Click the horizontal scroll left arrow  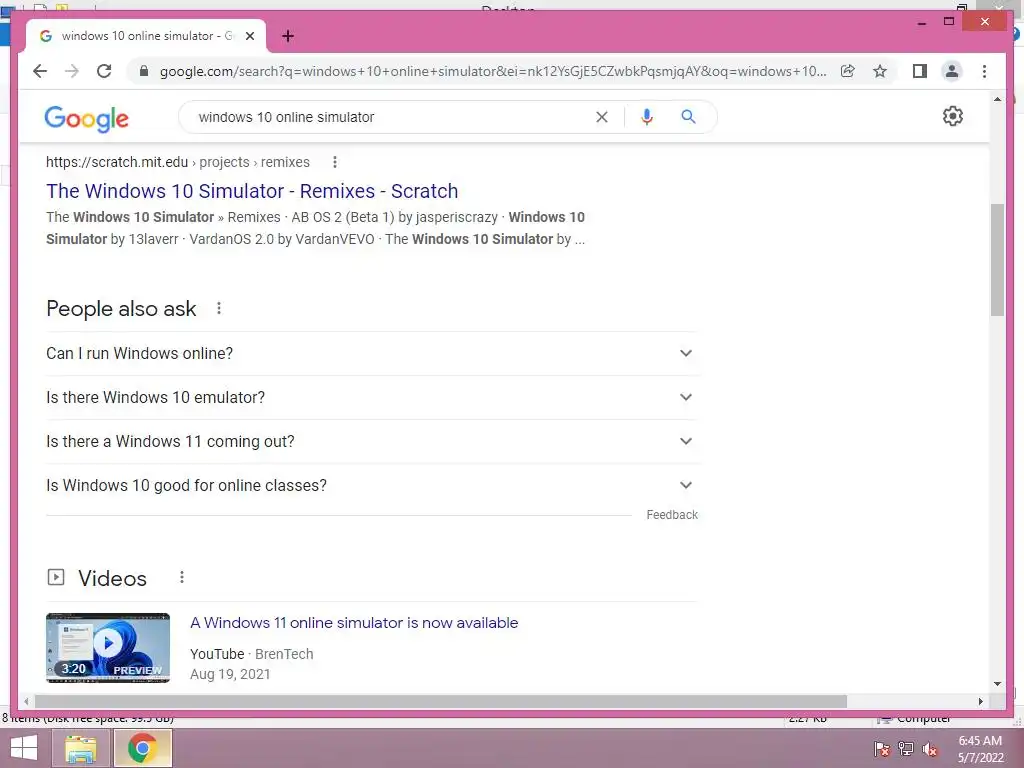click(x=26, y=701)
